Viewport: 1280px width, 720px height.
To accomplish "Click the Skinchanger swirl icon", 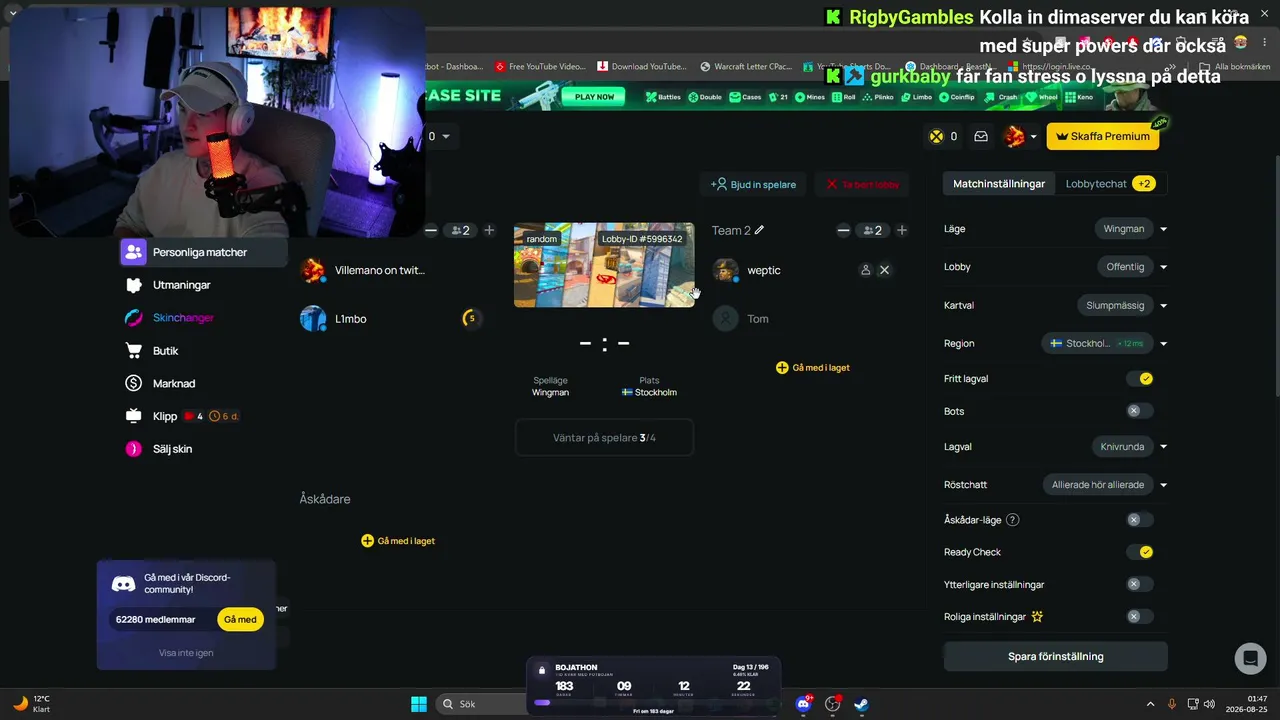I will pyautogui.click(x=134, y=318).
